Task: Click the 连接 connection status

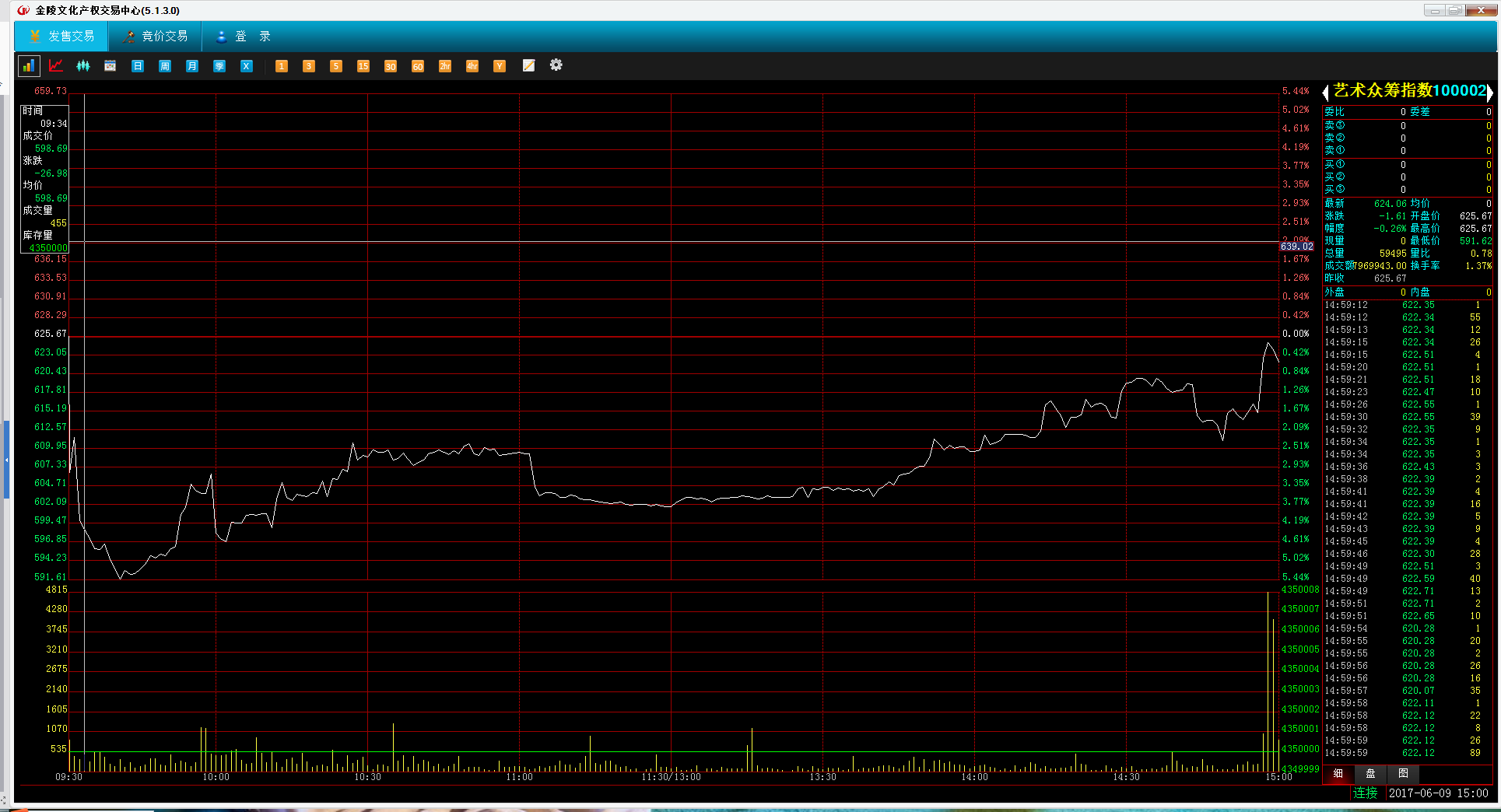Action: (x=1365, y=793)
